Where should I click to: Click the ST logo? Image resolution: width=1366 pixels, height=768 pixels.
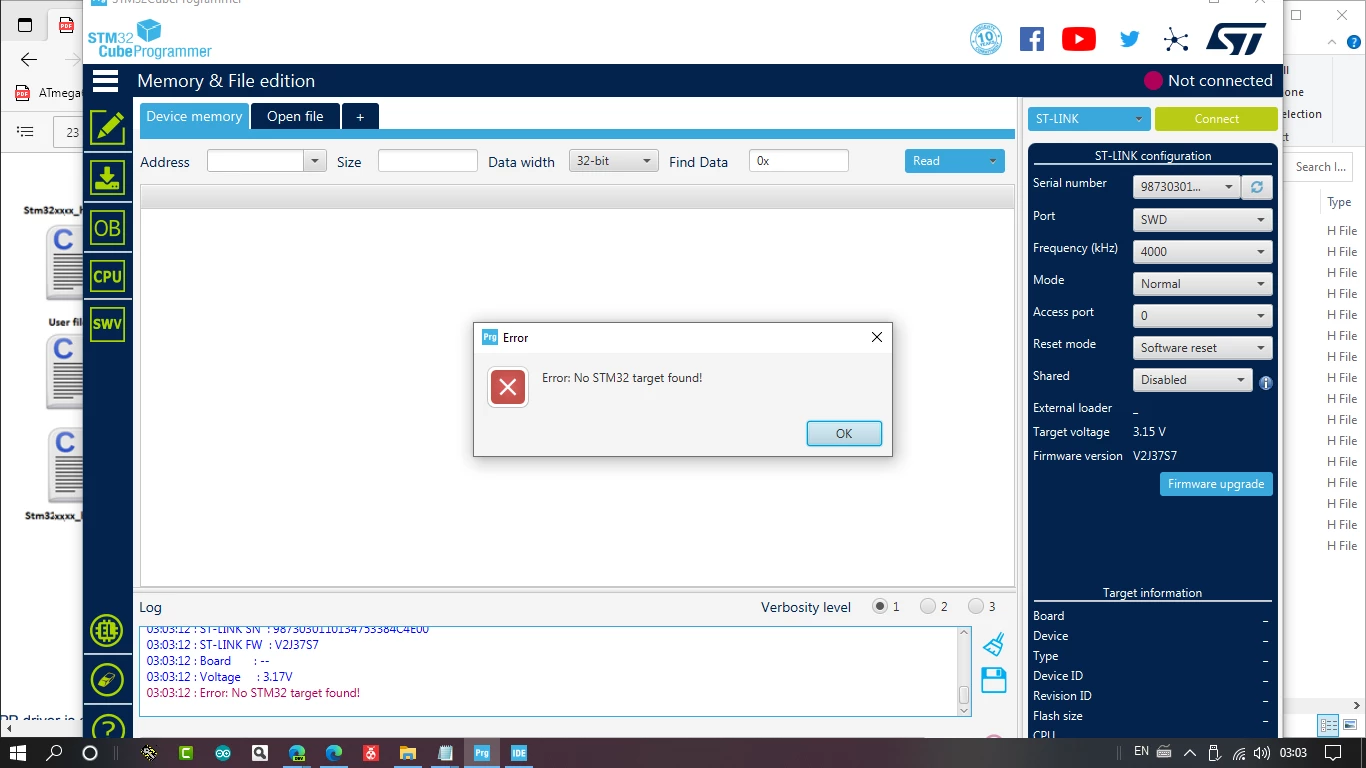tap(1236, 39)
